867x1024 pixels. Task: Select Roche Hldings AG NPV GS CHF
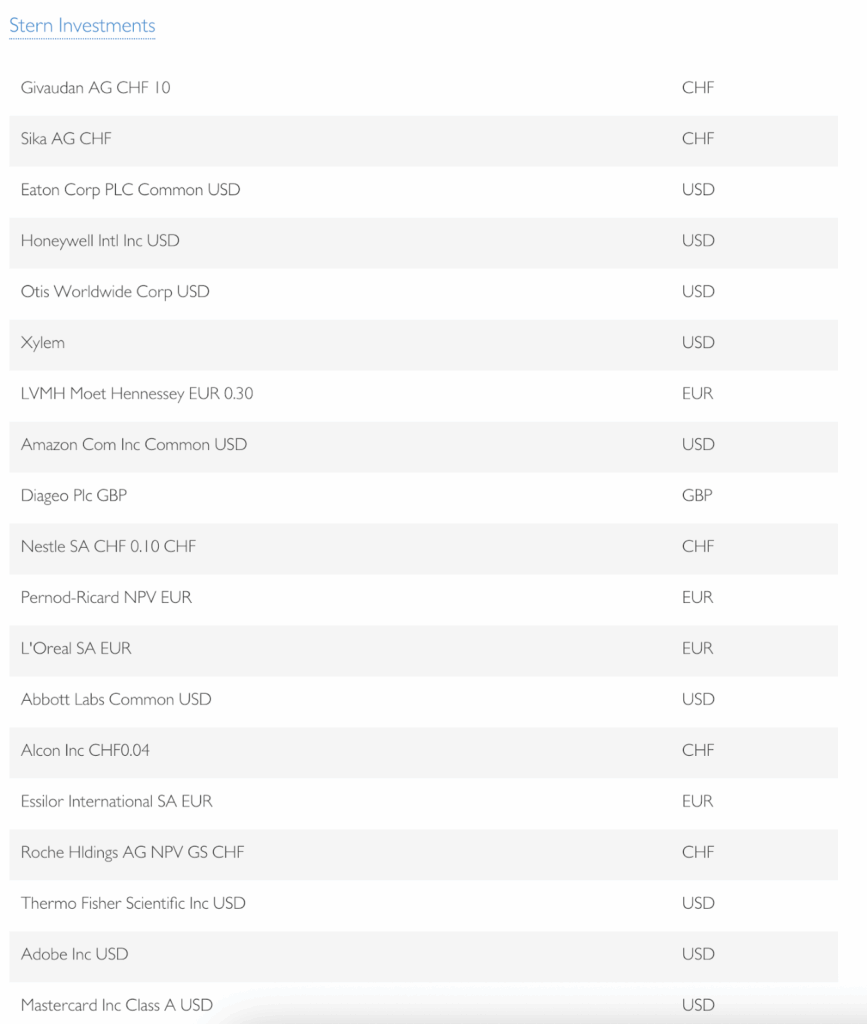[132, 853]
